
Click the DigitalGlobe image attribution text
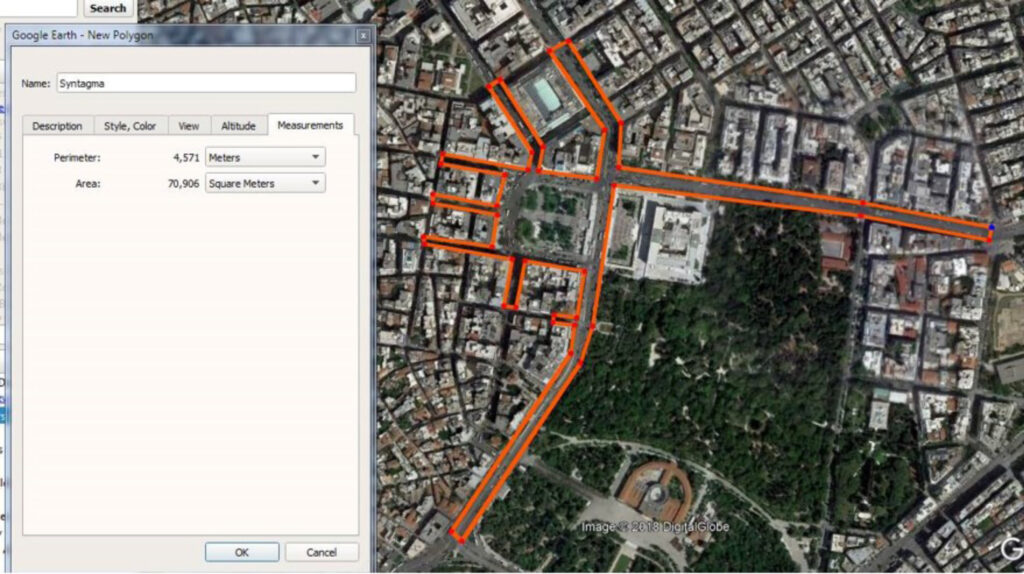click(656, 527)
